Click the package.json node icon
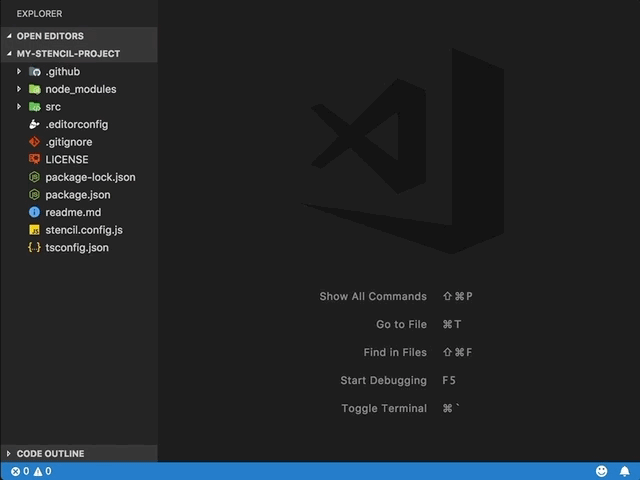Viewport: 640px width, 480px height. 35,195
